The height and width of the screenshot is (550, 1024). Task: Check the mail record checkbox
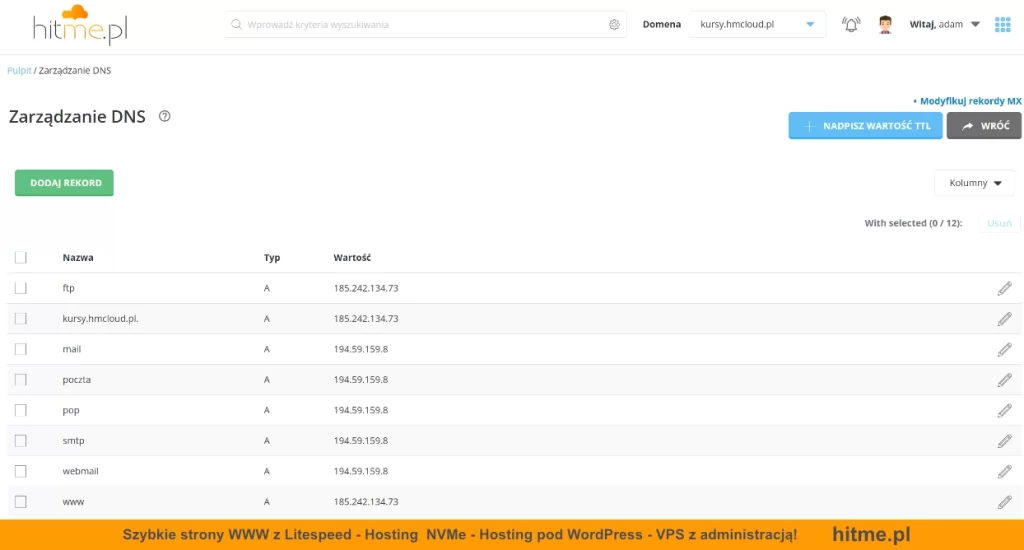click(x=21, y=349)
